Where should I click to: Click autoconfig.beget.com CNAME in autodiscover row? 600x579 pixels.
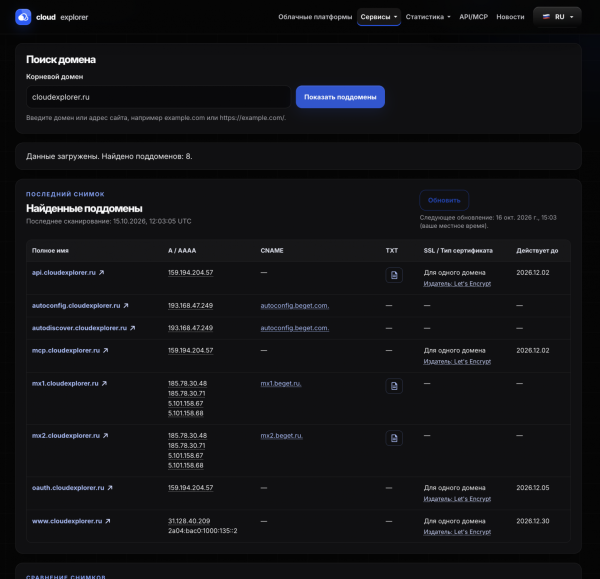[x=295, y=328]
